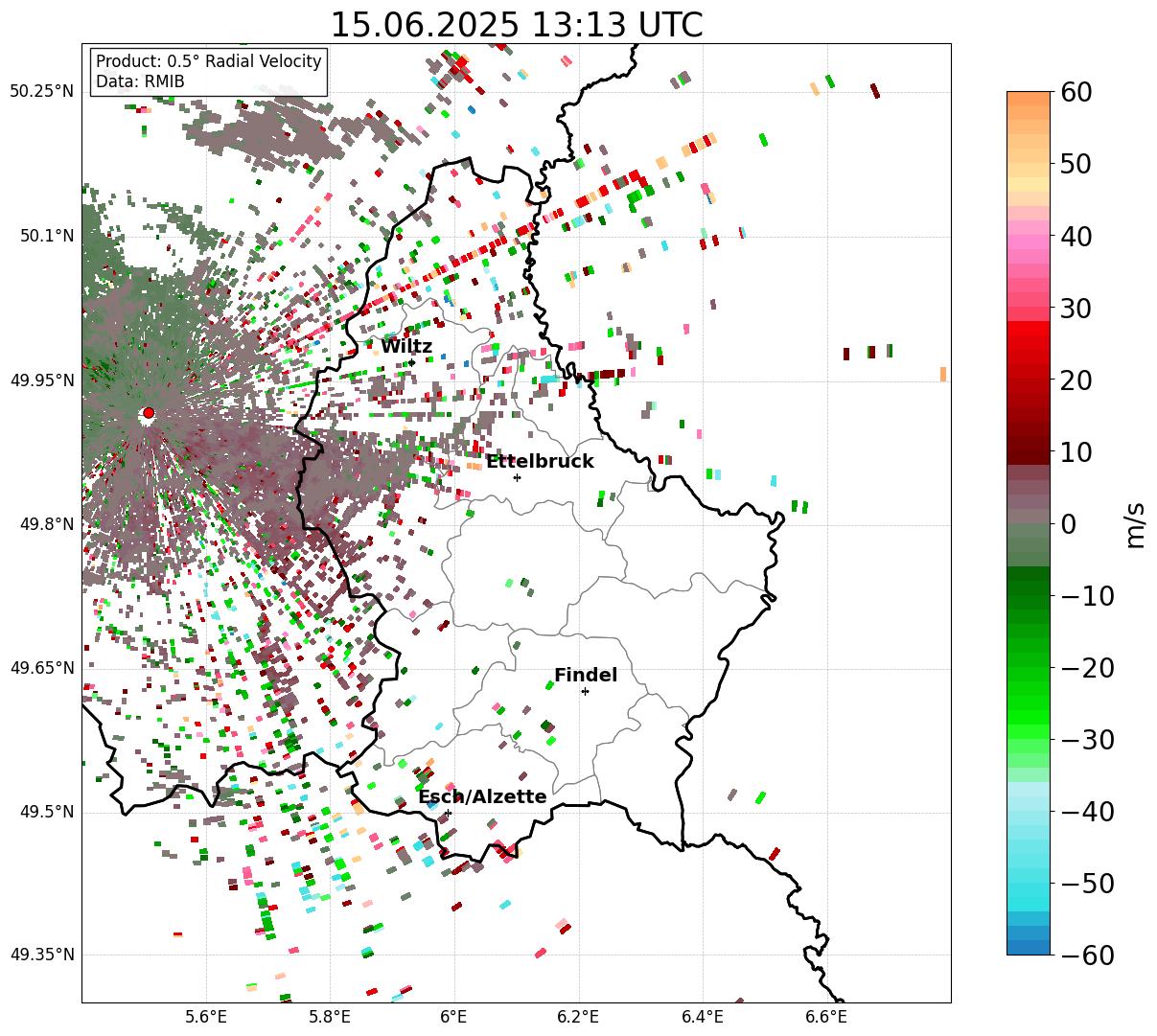The image size is (1157, 1036).
Task: Click the bright green colorbar segment near −25
Action: pyautogui.click(x=1029, y=704)
